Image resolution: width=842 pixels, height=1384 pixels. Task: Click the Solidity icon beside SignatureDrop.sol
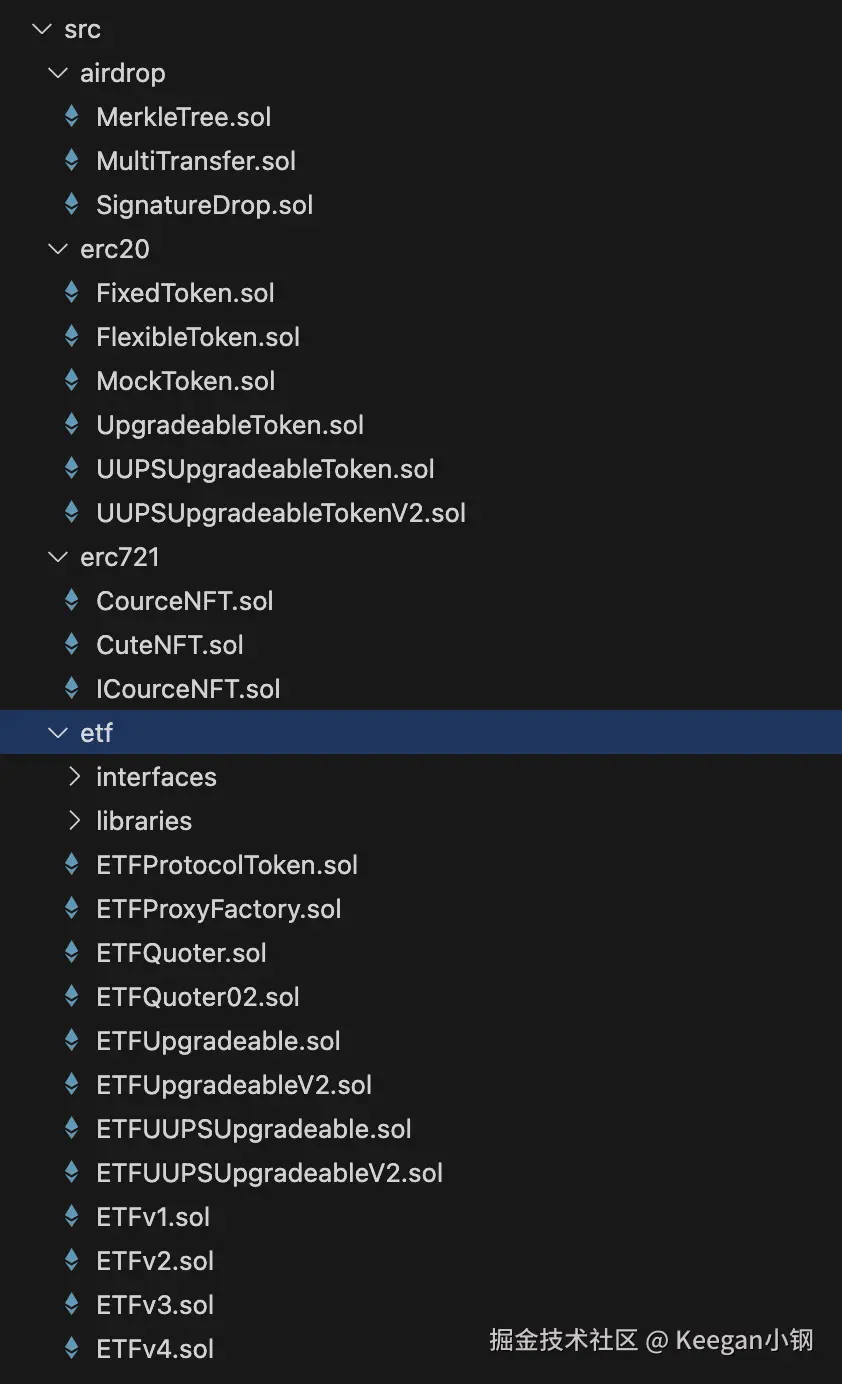click(x=72, y=205)
